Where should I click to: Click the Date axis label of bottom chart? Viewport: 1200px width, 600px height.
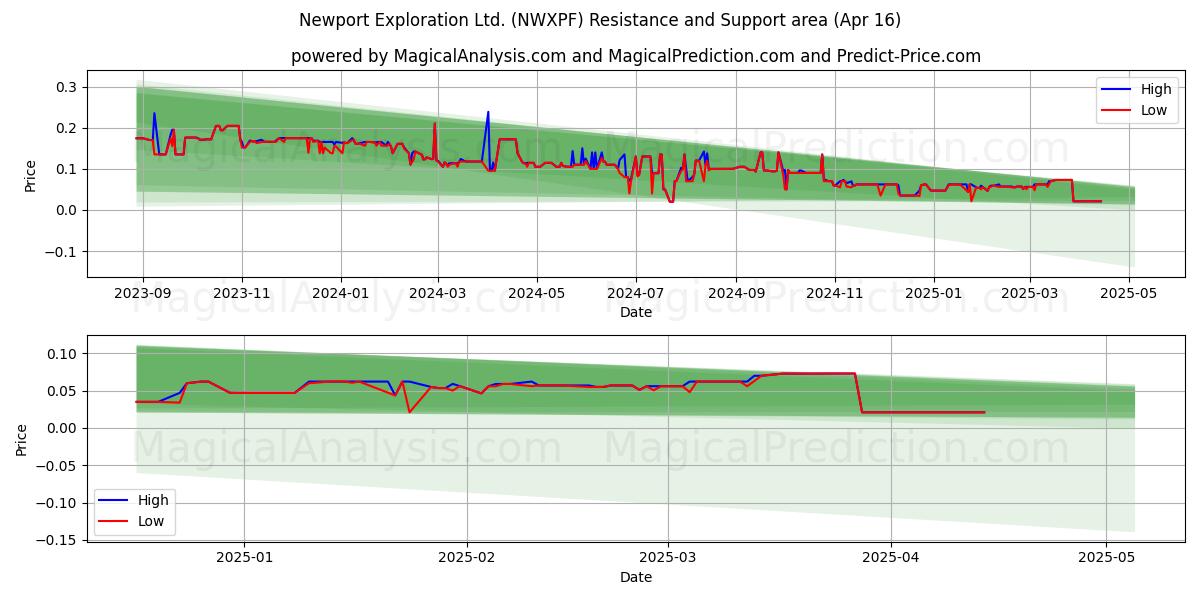pos(636,577)
